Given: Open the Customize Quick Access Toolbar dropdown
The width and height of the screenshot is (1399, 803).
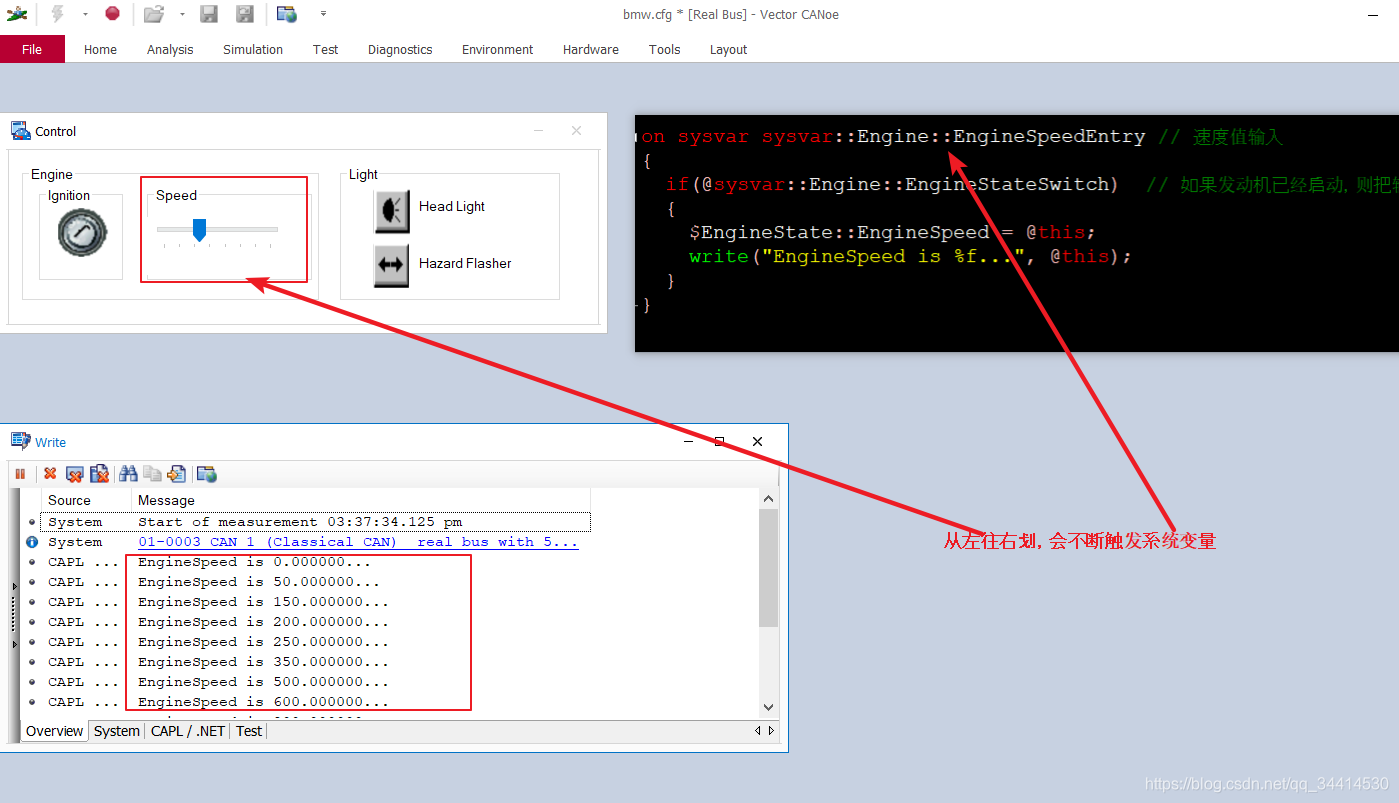Looking at the screenshot, I should tap(323, 14).
